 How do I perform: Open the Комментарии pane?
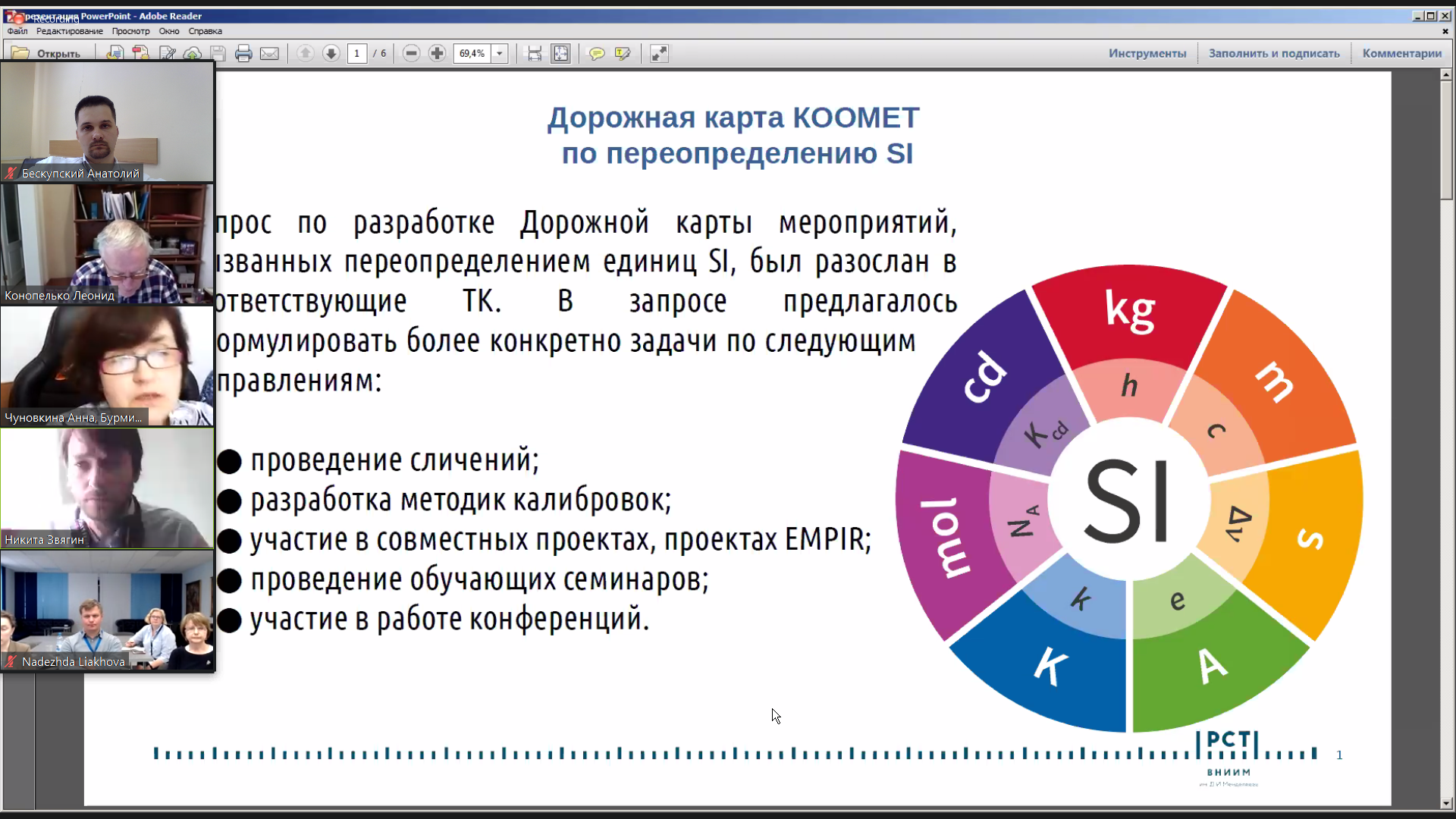coord(1401,53)
